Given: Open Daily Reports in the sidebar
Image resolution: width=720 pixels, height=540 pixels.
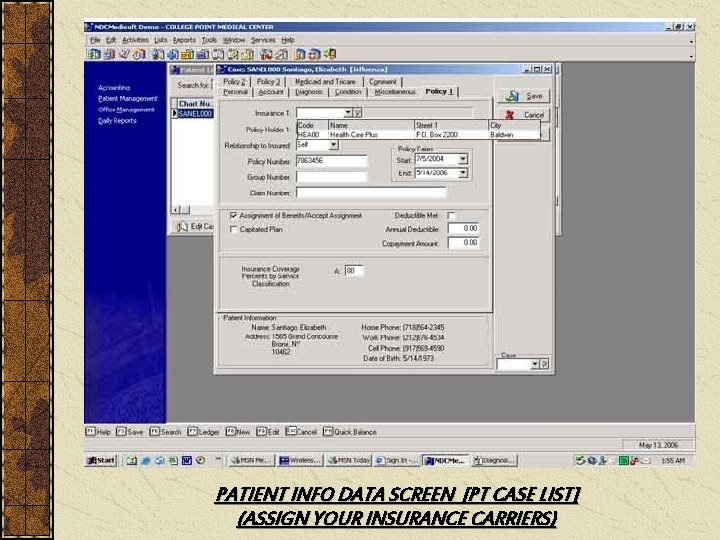Looking at the screenshot, I should point(117,121).
